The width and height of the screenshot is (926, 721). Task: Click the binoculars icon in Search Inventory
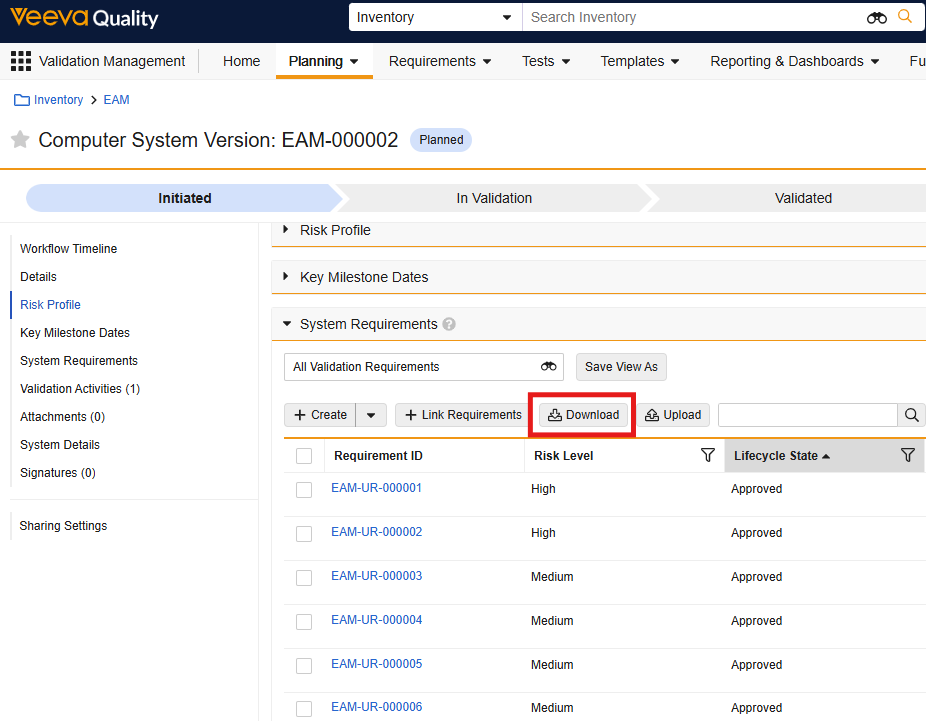point(876,18)
